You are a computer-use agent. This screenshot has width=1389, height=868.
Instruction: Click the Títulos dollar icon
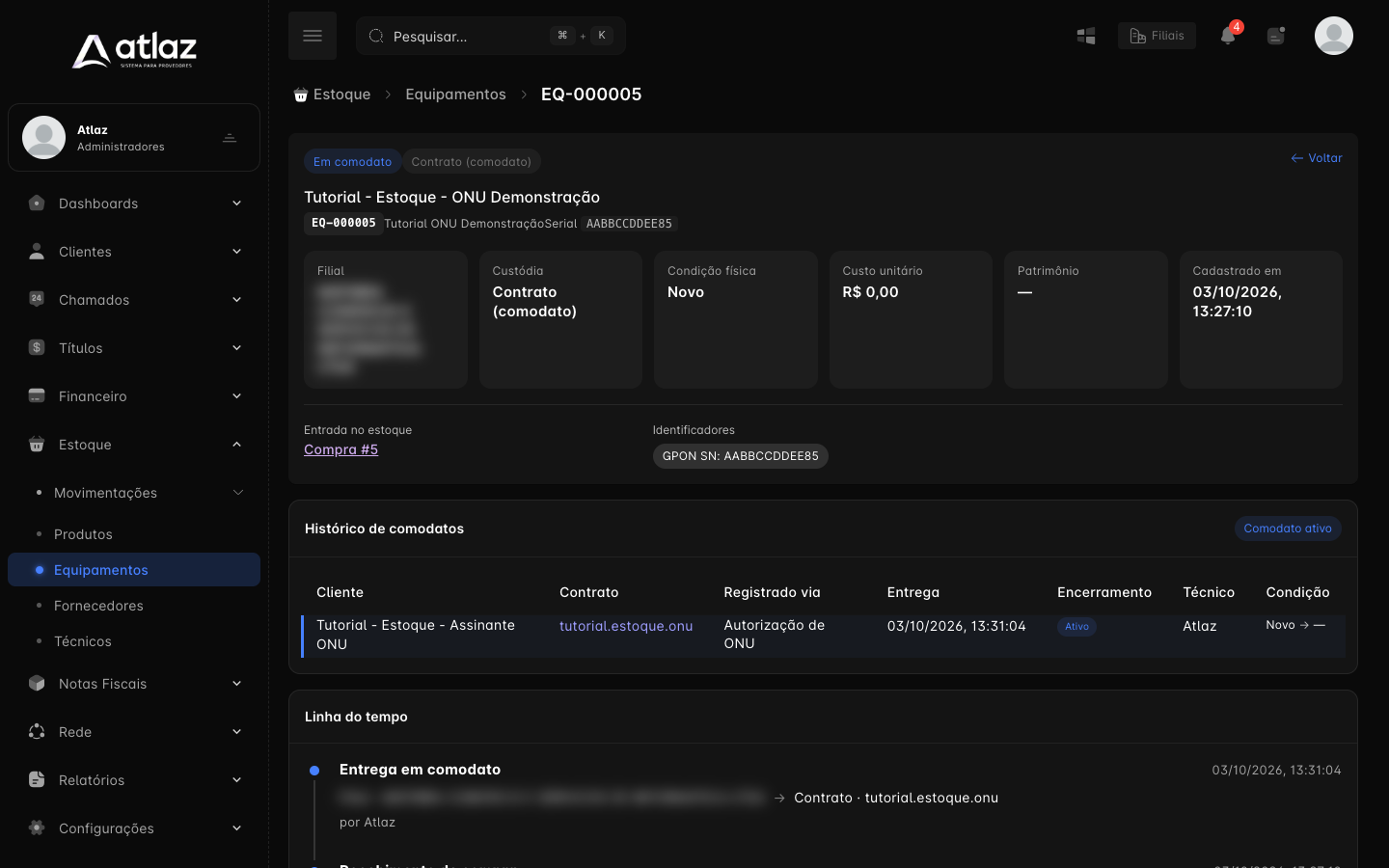click(37, 347)
